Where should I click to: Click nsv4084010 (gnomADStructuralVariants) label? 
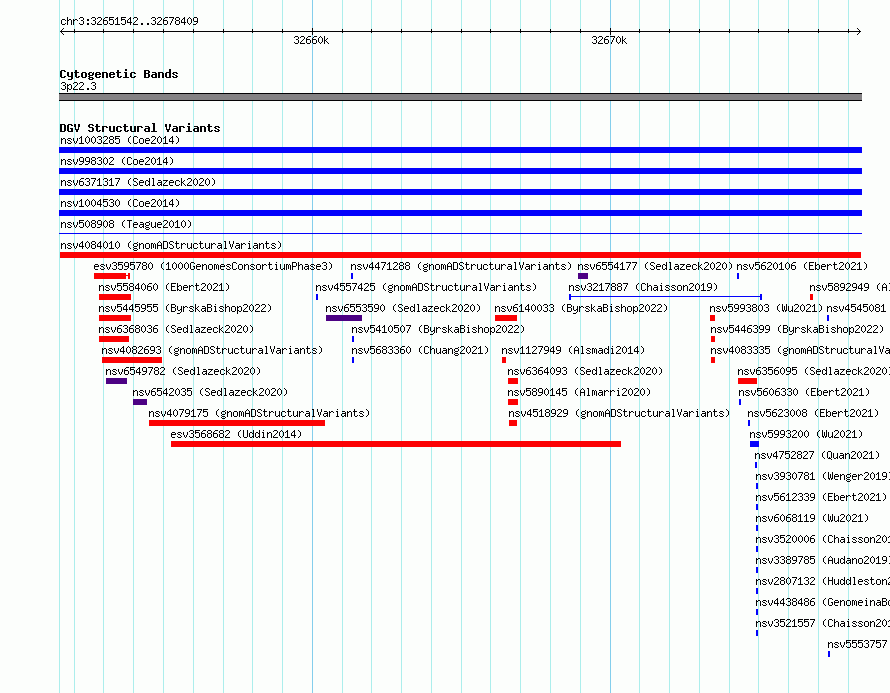[x=171, y=245]
